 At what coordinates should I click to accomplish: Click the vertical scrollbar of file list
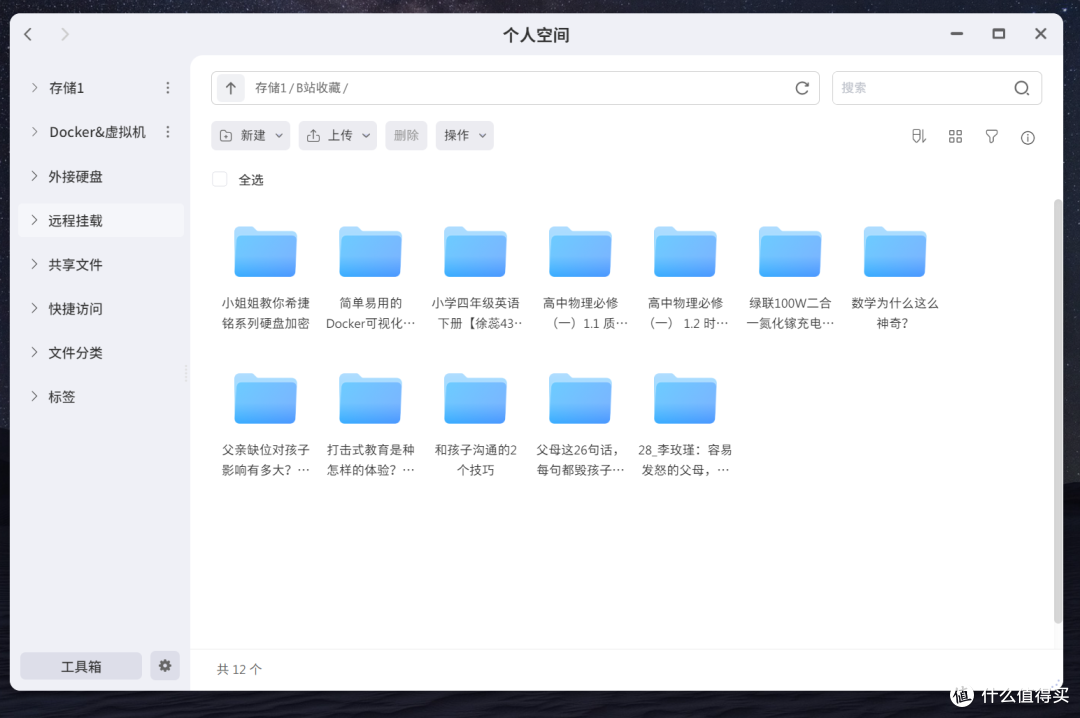pyautogui.click(x=1057, y=411)
